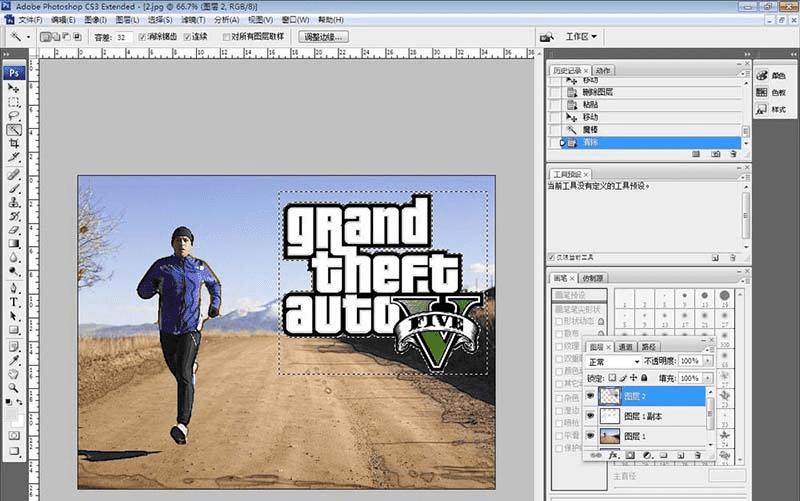This screenshot has width=800, height=501.
Task: Select the Path Selection tool
Action: pyautogui.click(x=14, y=316)
